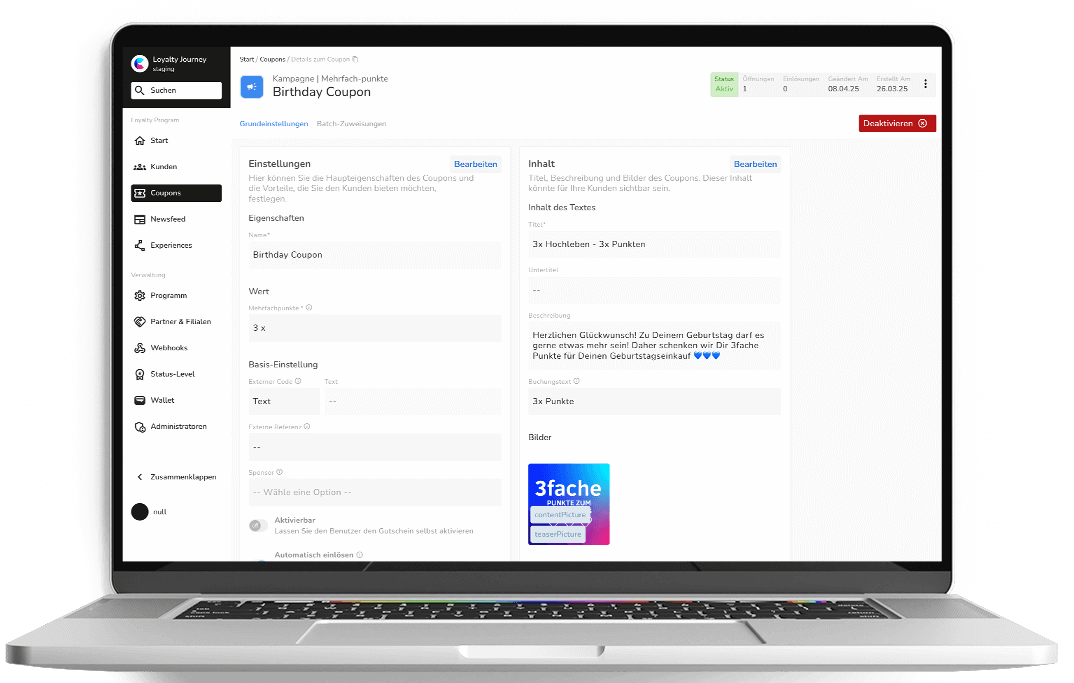This screenshot has width=1074, height=683.
Task: Click the search magnifier icon
Action: click(x=140, y=90)
